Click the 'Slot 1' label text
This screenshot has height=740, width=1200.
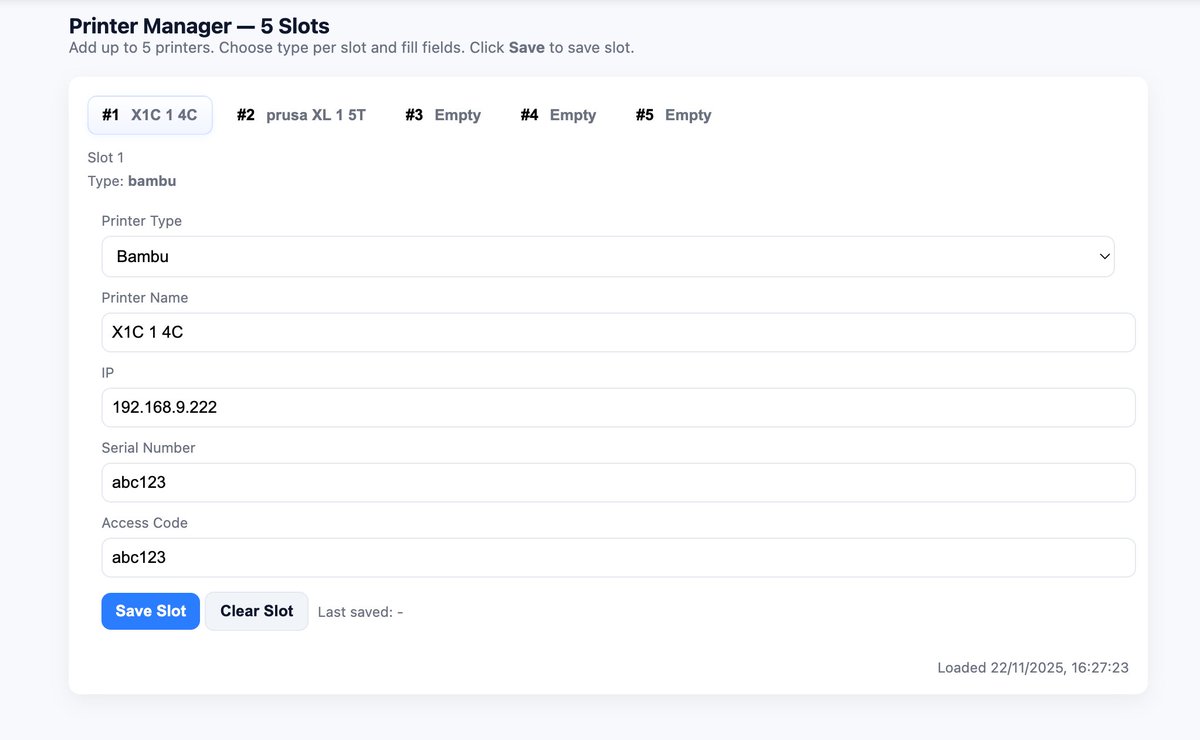tap(106, 157)
